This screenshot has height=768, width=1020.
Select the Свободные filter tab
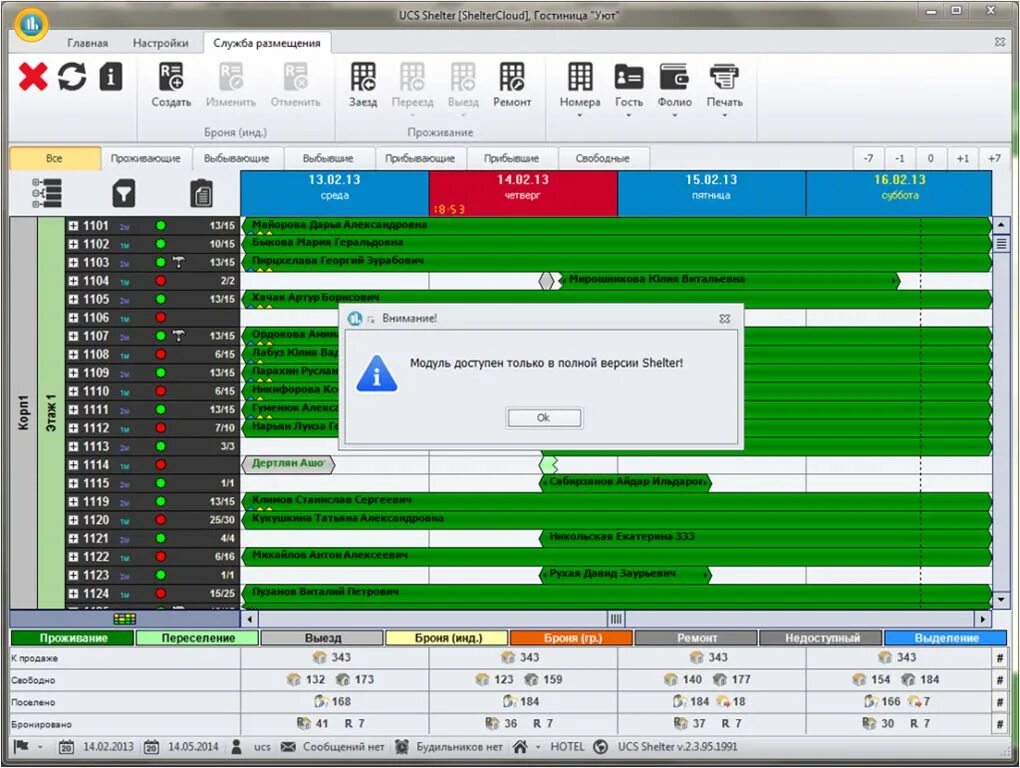pos(602,158)
